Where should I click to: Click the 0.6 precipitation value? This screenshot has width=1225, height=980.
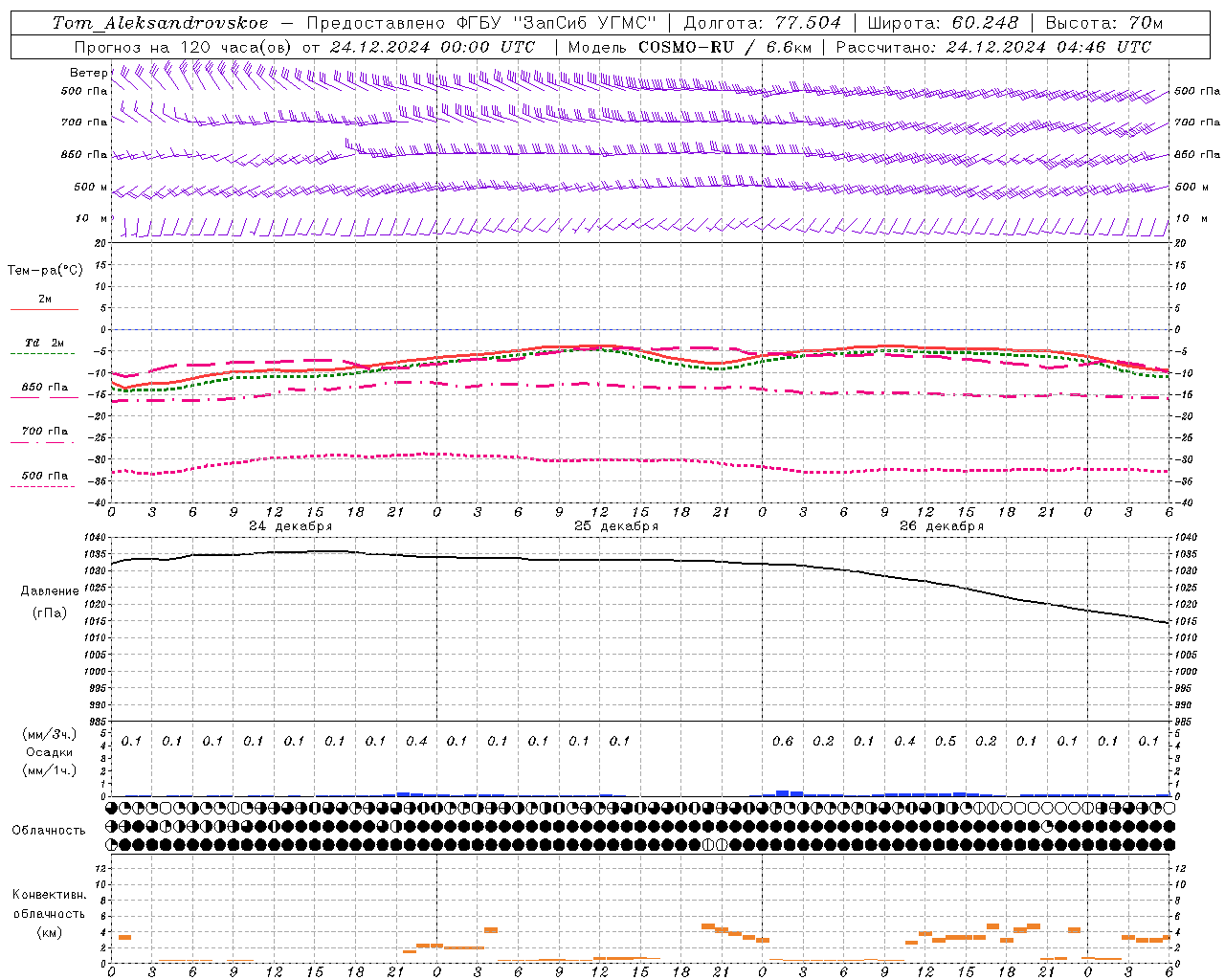[x=783, y=741]
